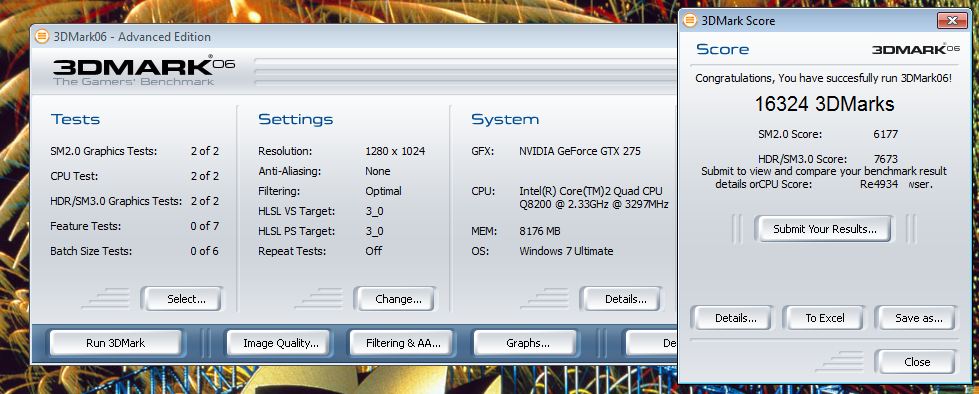Click the Filtering value Optimal
This screenshot has width=979, height=394.
tap(383, 191)
